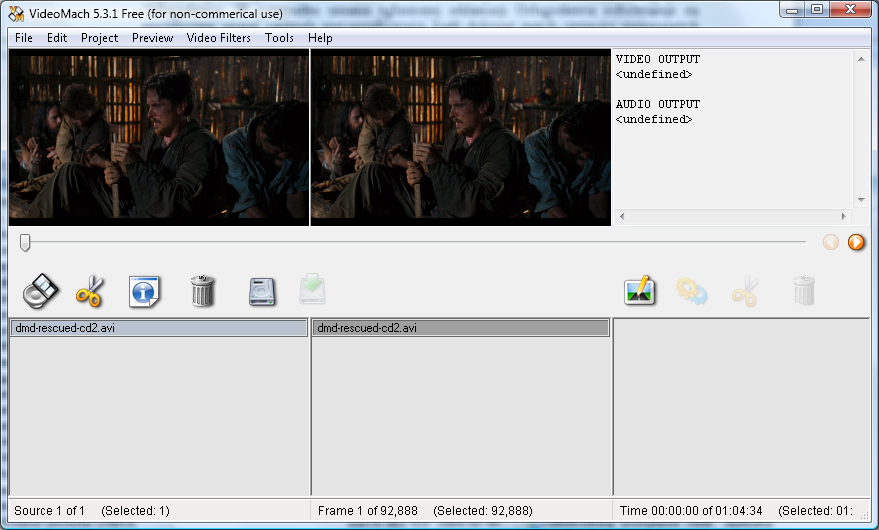Image resolution: width=879 pixels, height=530 pixels.
Task: Click the hard drive save icon
Action: [262, 292]
